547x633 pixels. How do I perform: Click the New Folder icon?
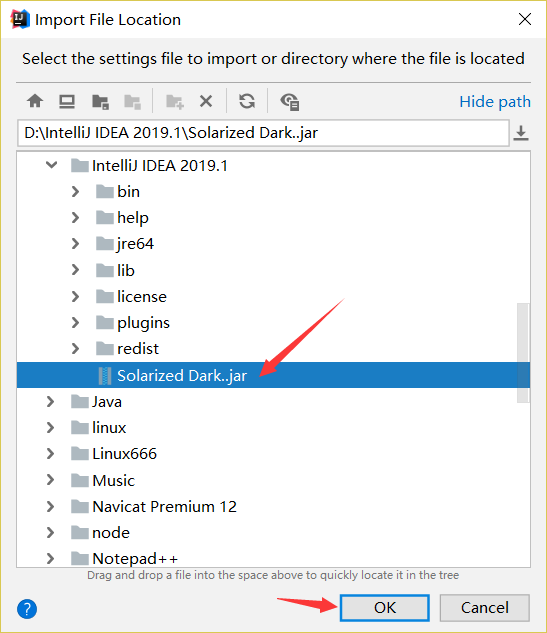175,102
